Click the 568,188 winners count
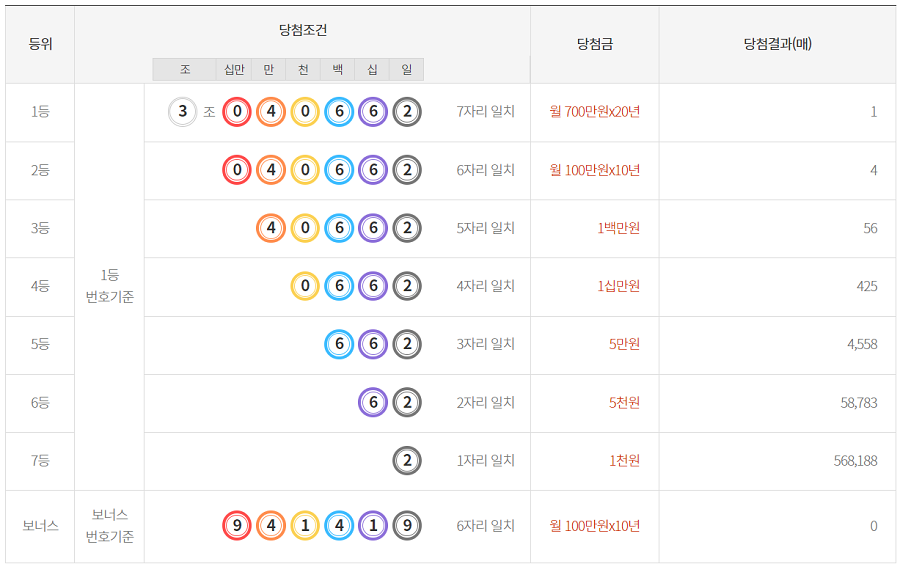The image size is (900, 564). point(855,460)
